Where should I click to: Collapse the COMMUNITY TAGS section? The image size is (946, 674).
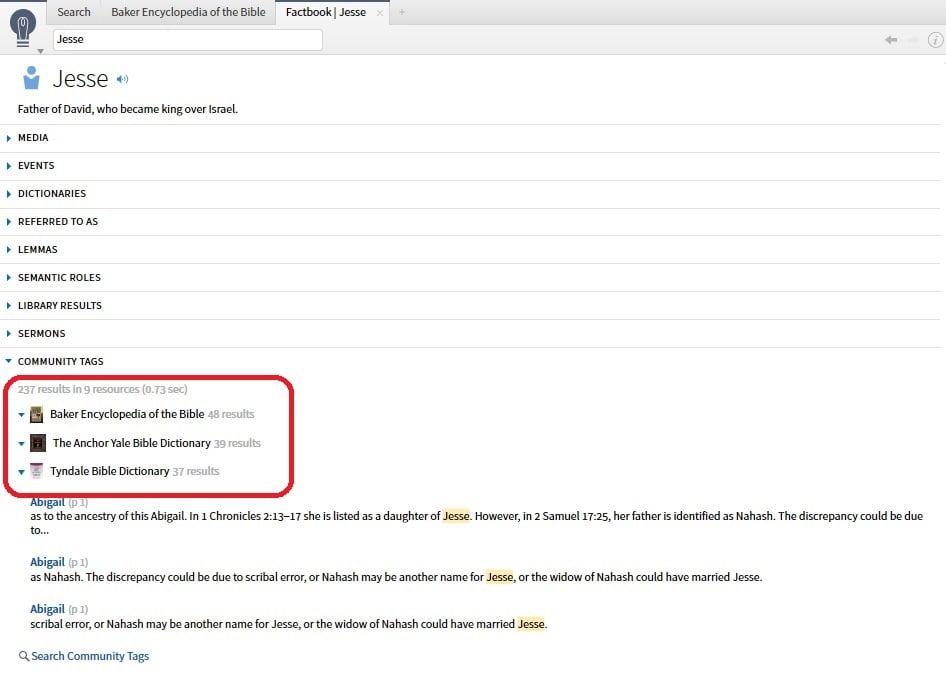click(x=8, y=361)
